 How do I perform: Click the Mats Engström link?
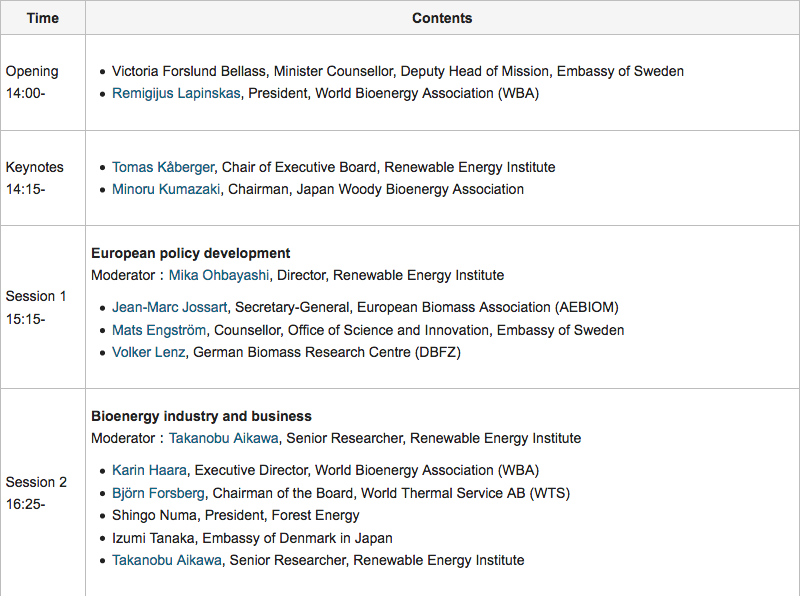point(159,330)
